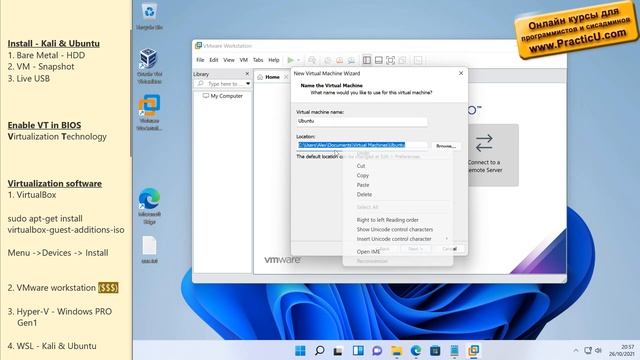Screen dimensions: 640x360
Task: Expand Insert Unicode control character submenu
Action: (397, 239)
